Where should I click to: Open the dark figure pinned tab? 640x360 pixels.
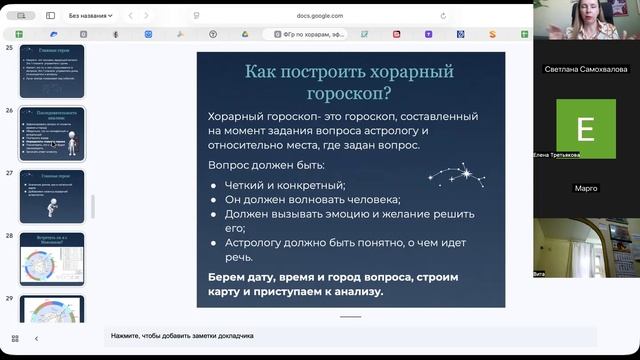116,34
